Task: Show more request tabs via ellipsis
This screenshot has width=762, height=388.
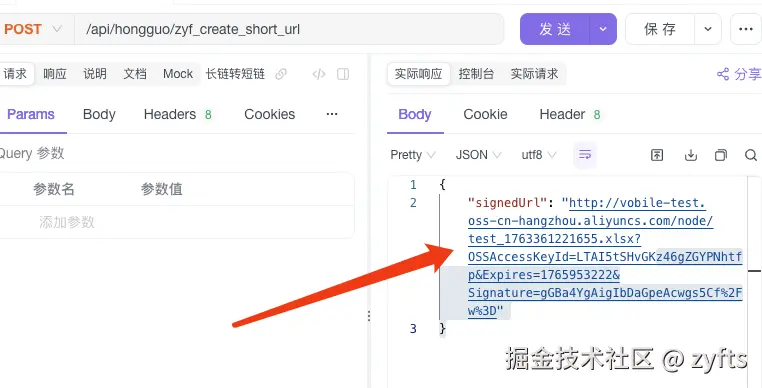Action: (332, 114)
